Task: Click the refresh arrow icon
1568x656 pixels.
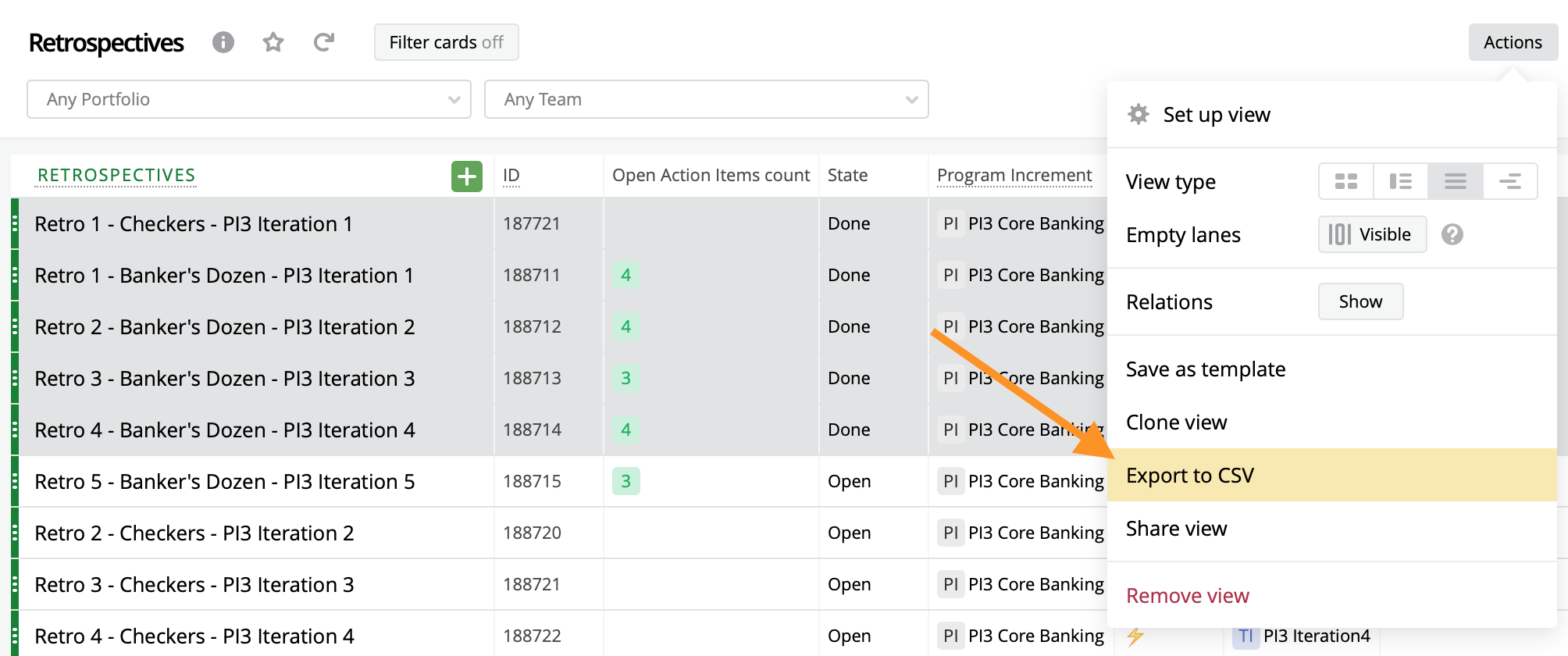Action: pyautogui.click(x=323, y=42)
